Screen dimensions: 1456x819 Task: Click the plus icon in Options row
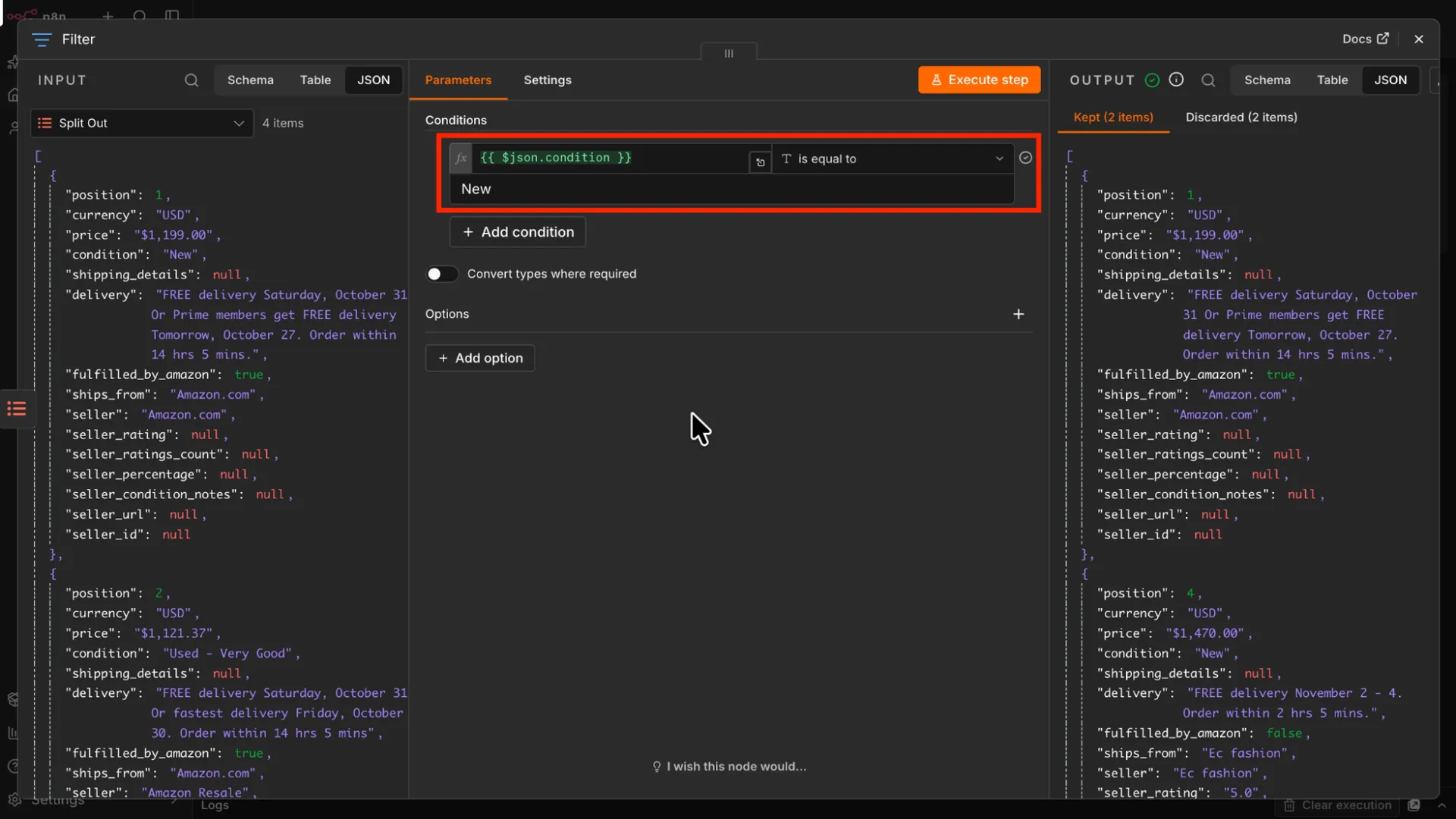(1018, 314)
